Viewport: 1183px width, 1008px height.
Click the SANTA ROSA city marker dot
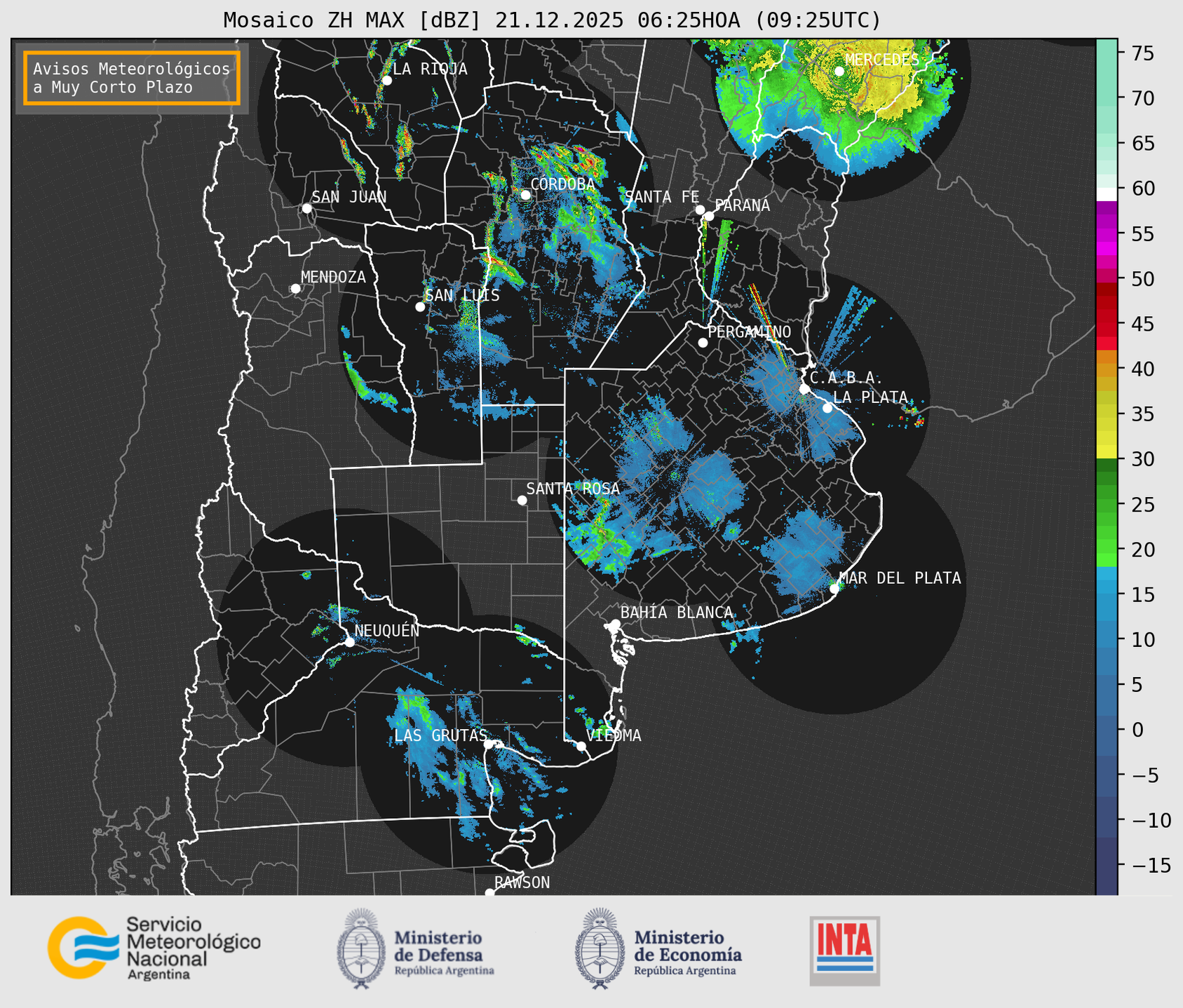pyautogui.click(x=522, y=500)
